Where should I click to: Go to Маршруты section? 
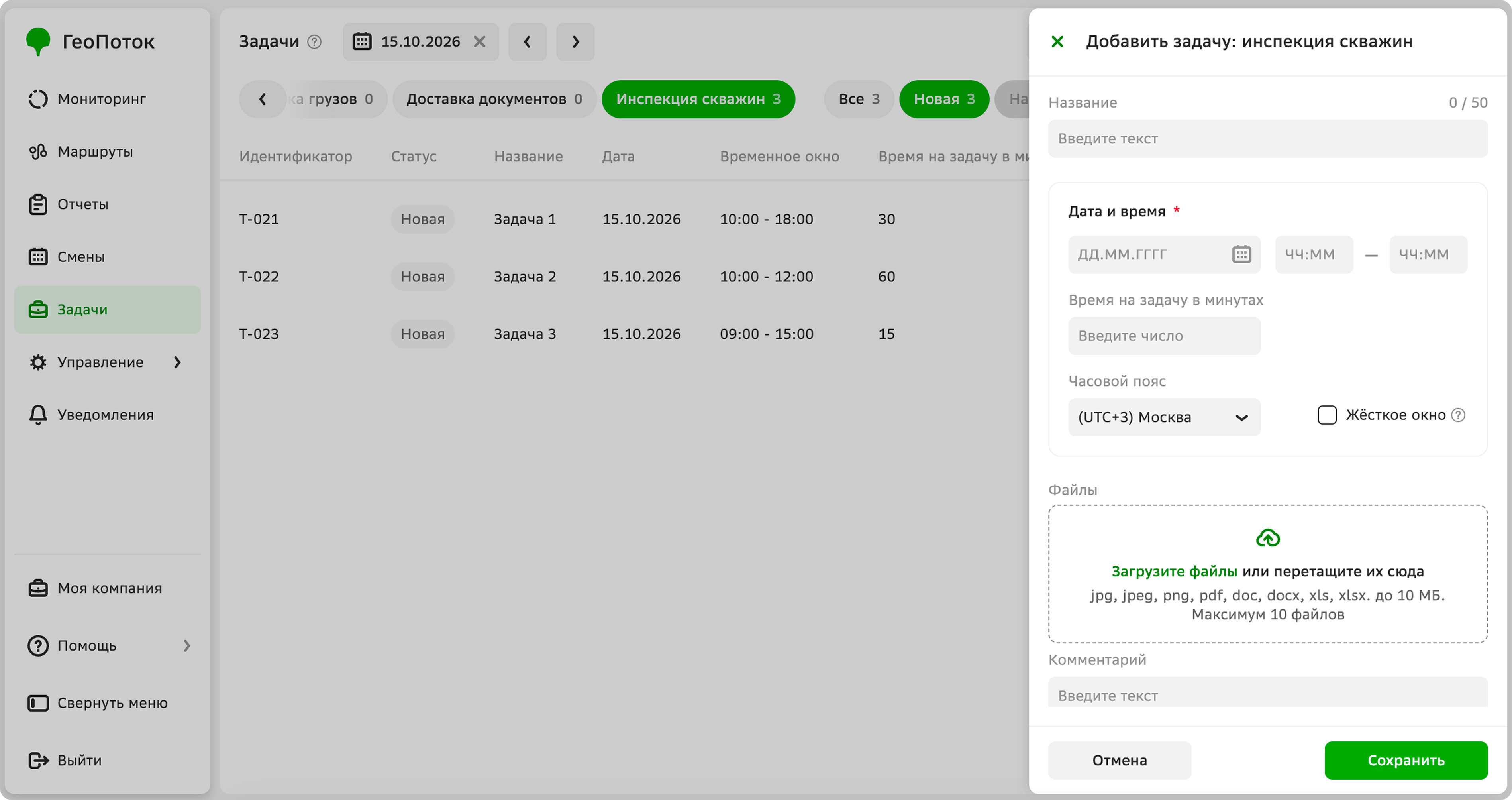point(108,151)
